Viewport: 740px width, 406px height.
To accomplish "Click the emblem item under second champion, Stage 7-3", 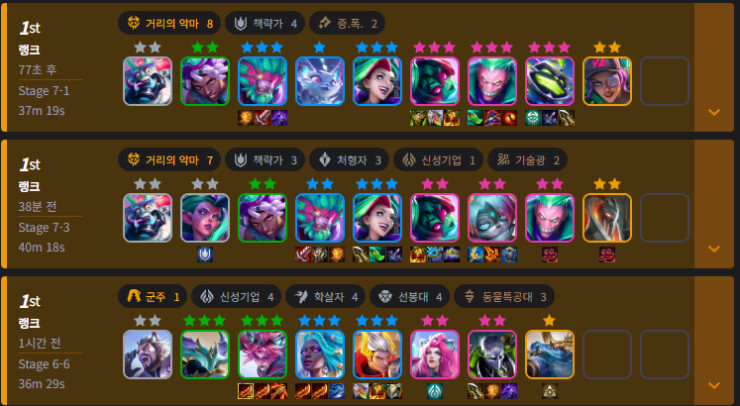I will point(205,254).
